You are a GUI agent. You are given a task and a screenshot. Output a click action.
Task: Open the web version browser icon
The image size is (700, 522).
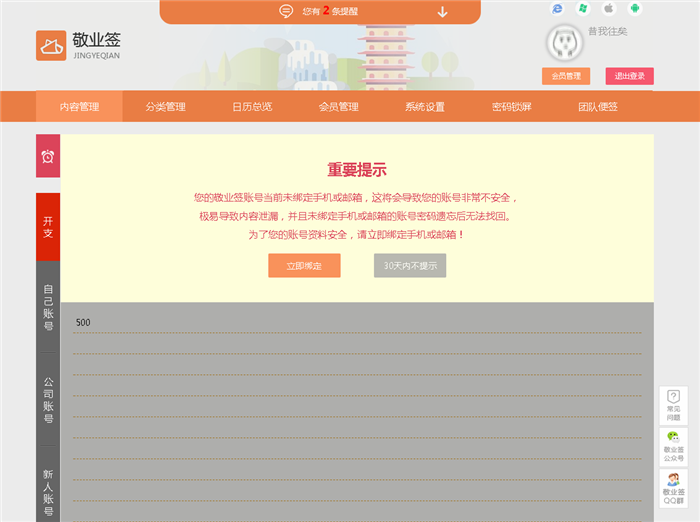click(x=557, y=9)
